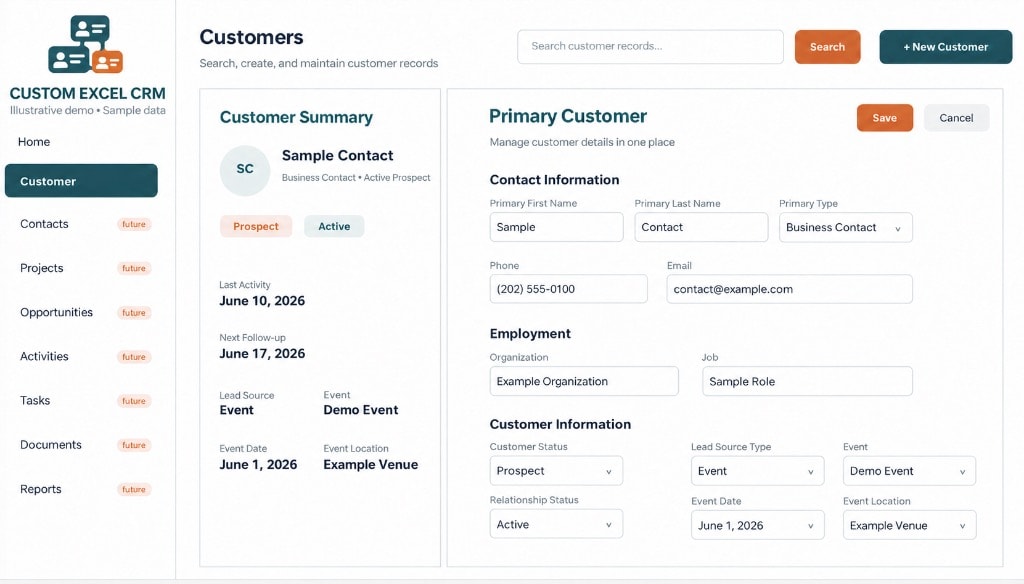Click the Search customer records field
The image size is (1024, 584).
650,46
